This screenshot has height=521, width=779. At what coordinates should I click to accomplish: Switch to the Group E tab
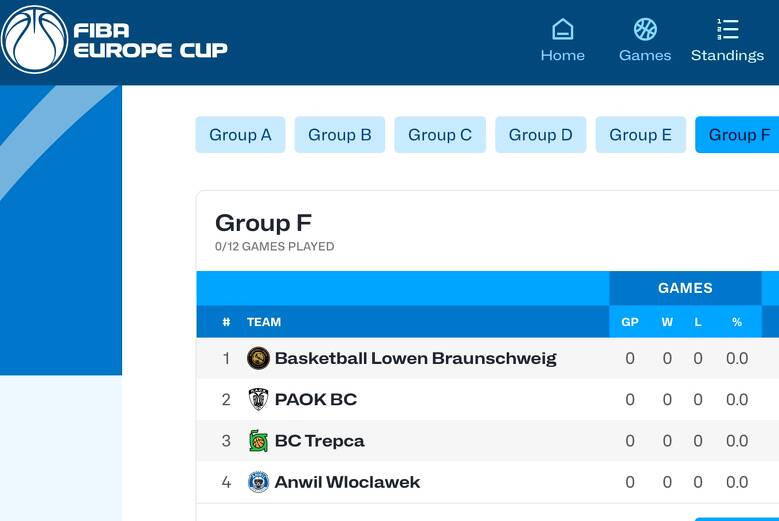(641, 135)
